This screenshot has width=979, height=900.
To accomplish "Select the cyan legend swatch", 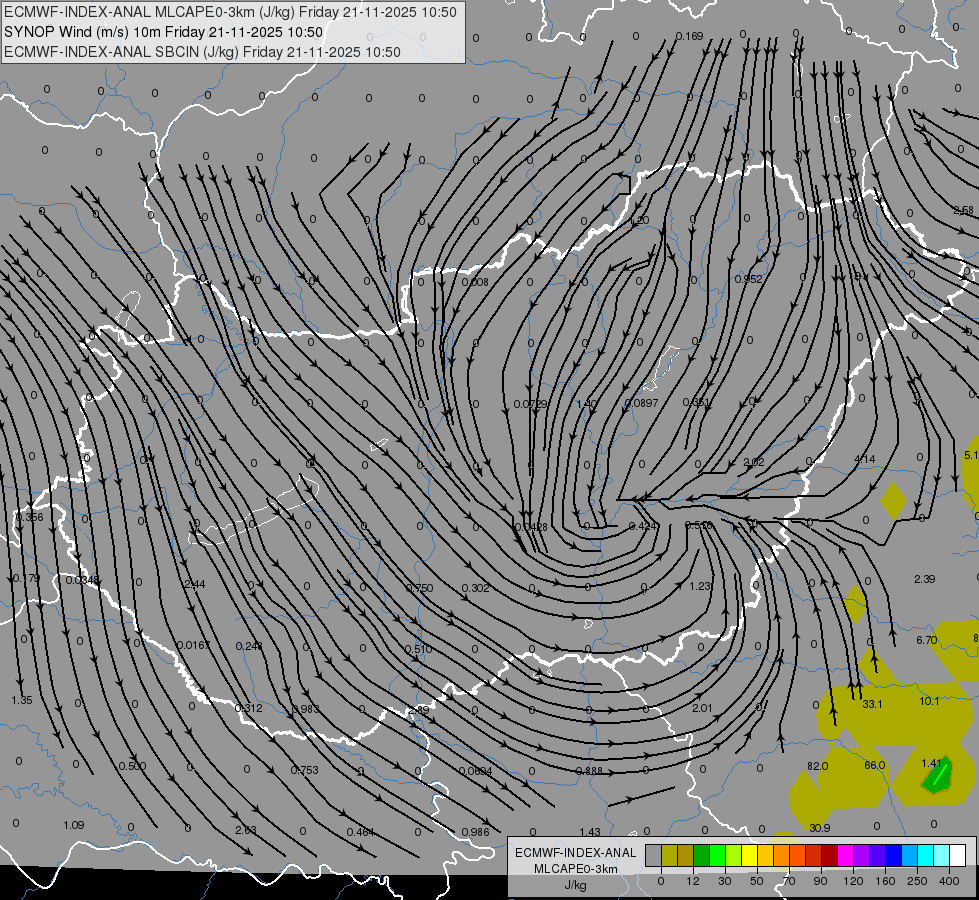I will 925,855.
